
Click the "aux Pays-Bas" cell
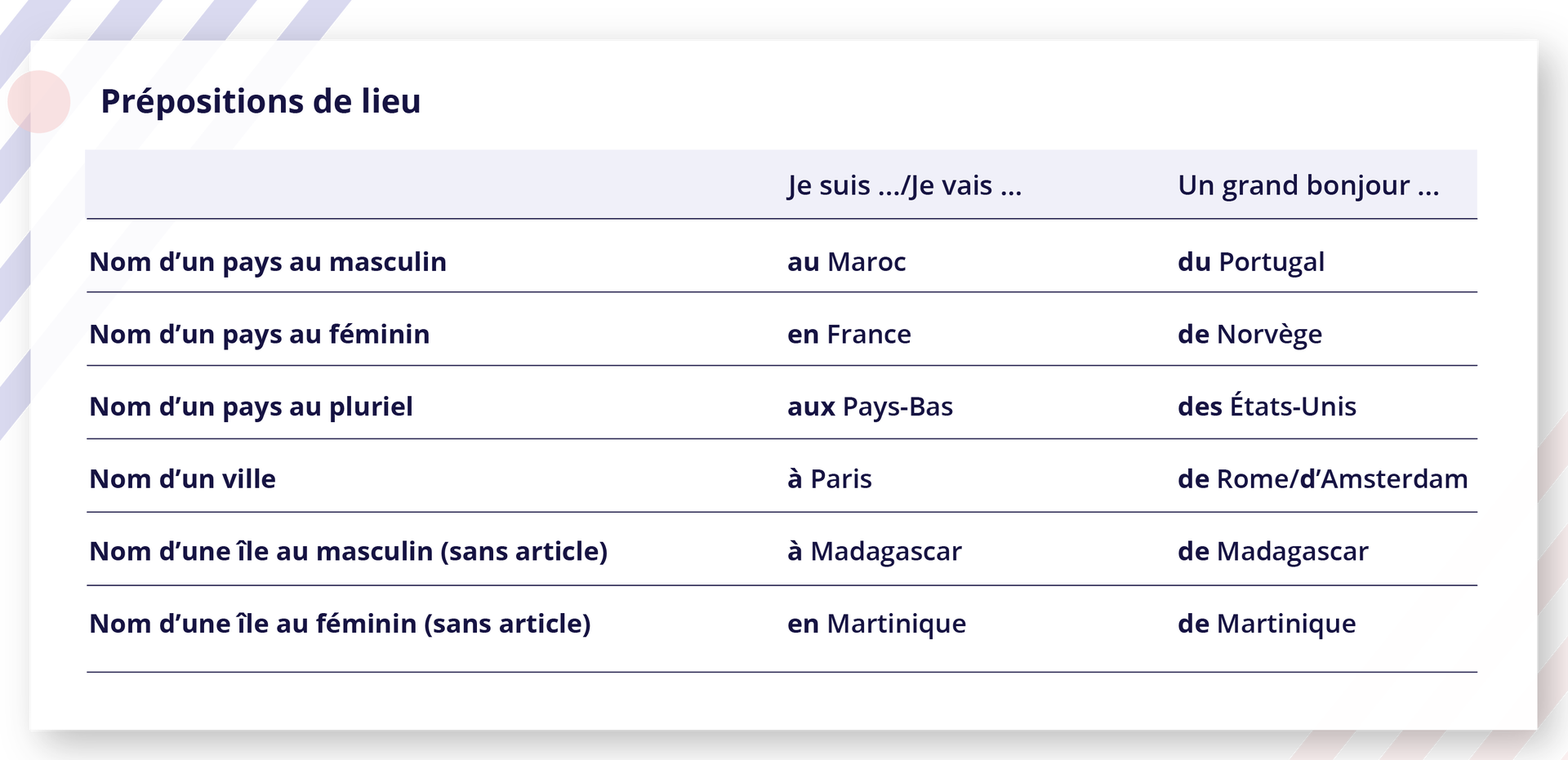[x=870, y=407]
